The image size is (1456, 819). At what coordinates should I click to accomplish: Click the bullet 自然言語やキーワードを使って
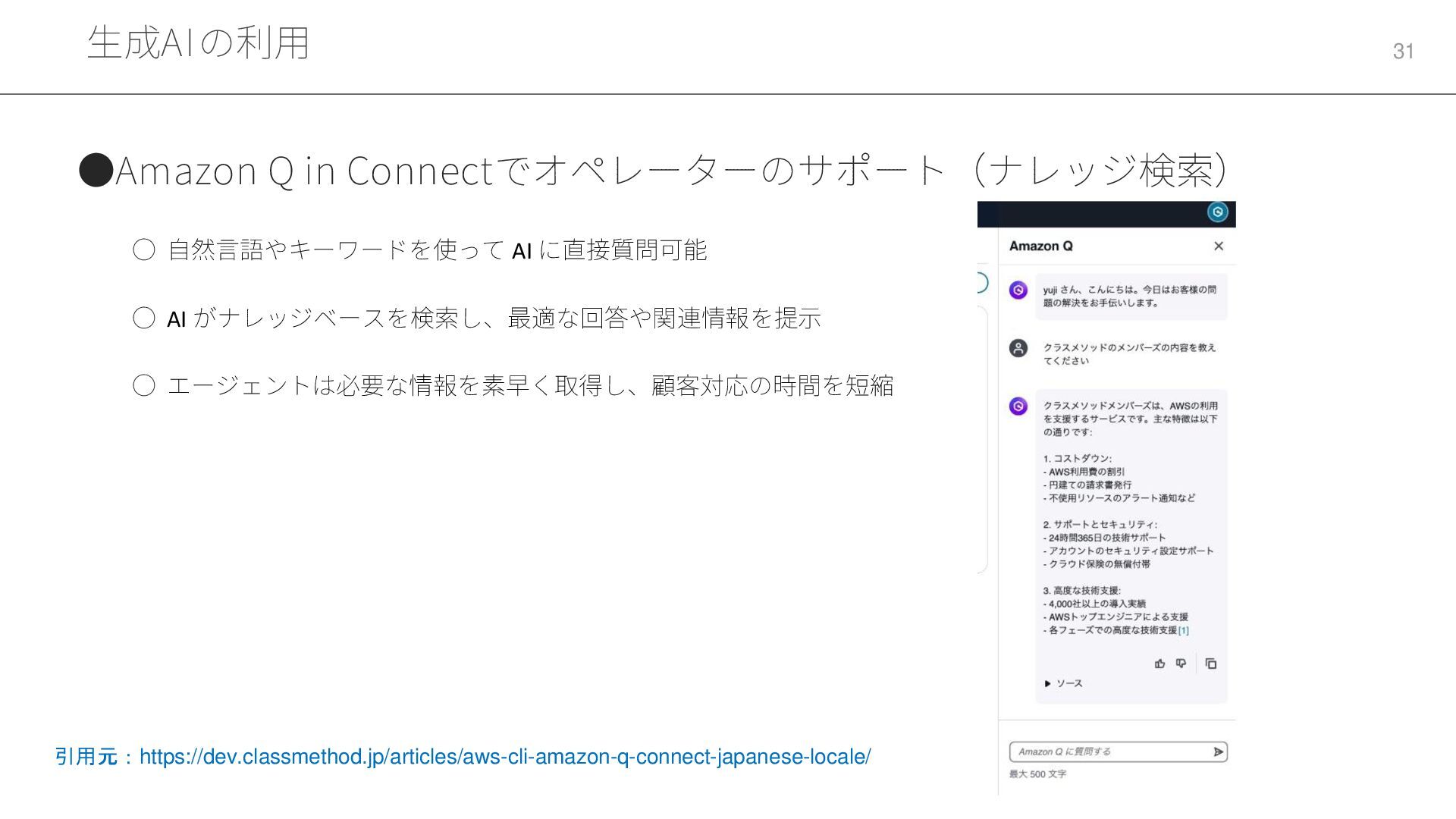click(x=437, y=249)
